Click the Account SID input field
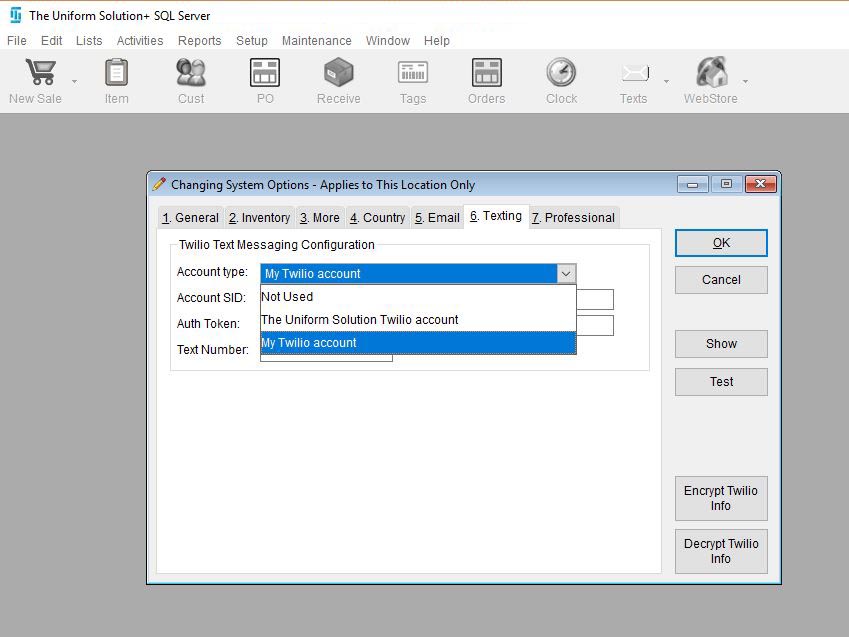The width and height of the screenshot is (849, 637). [595, 300]
